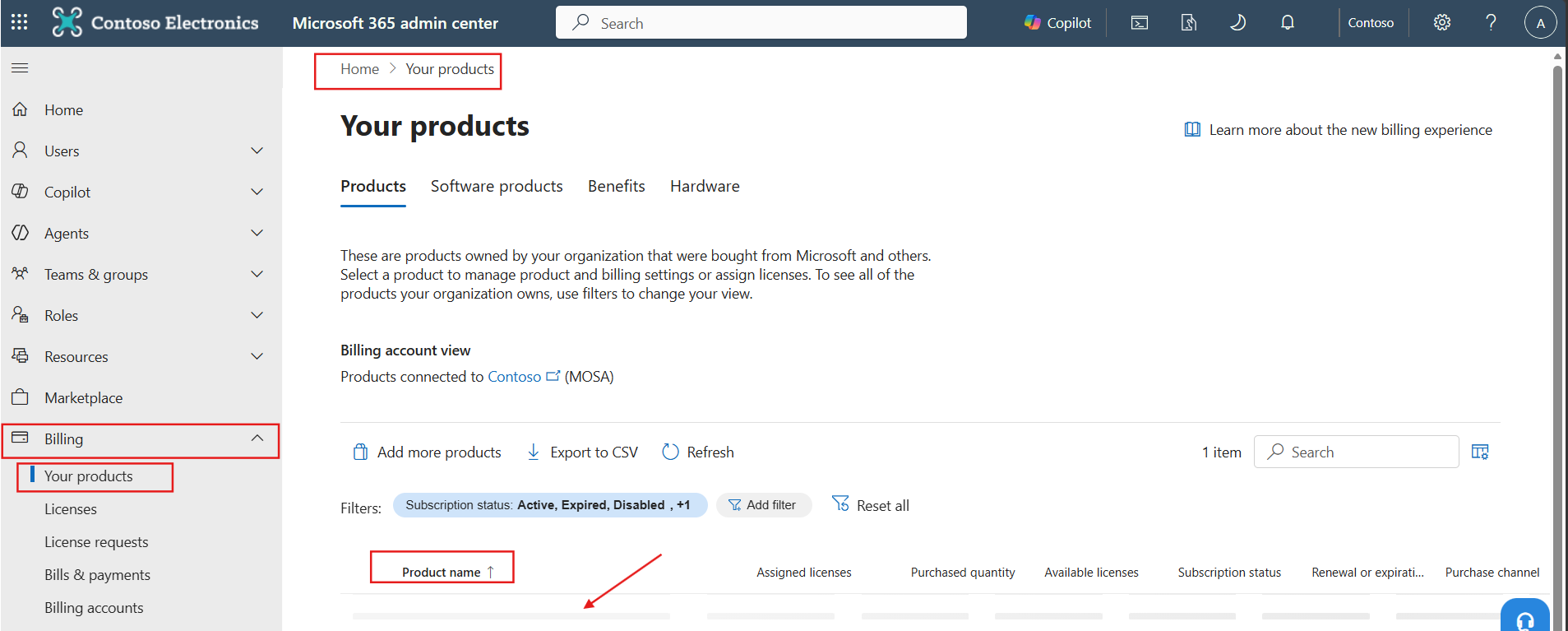Open the app launcher waffle icon

point(20,22)
